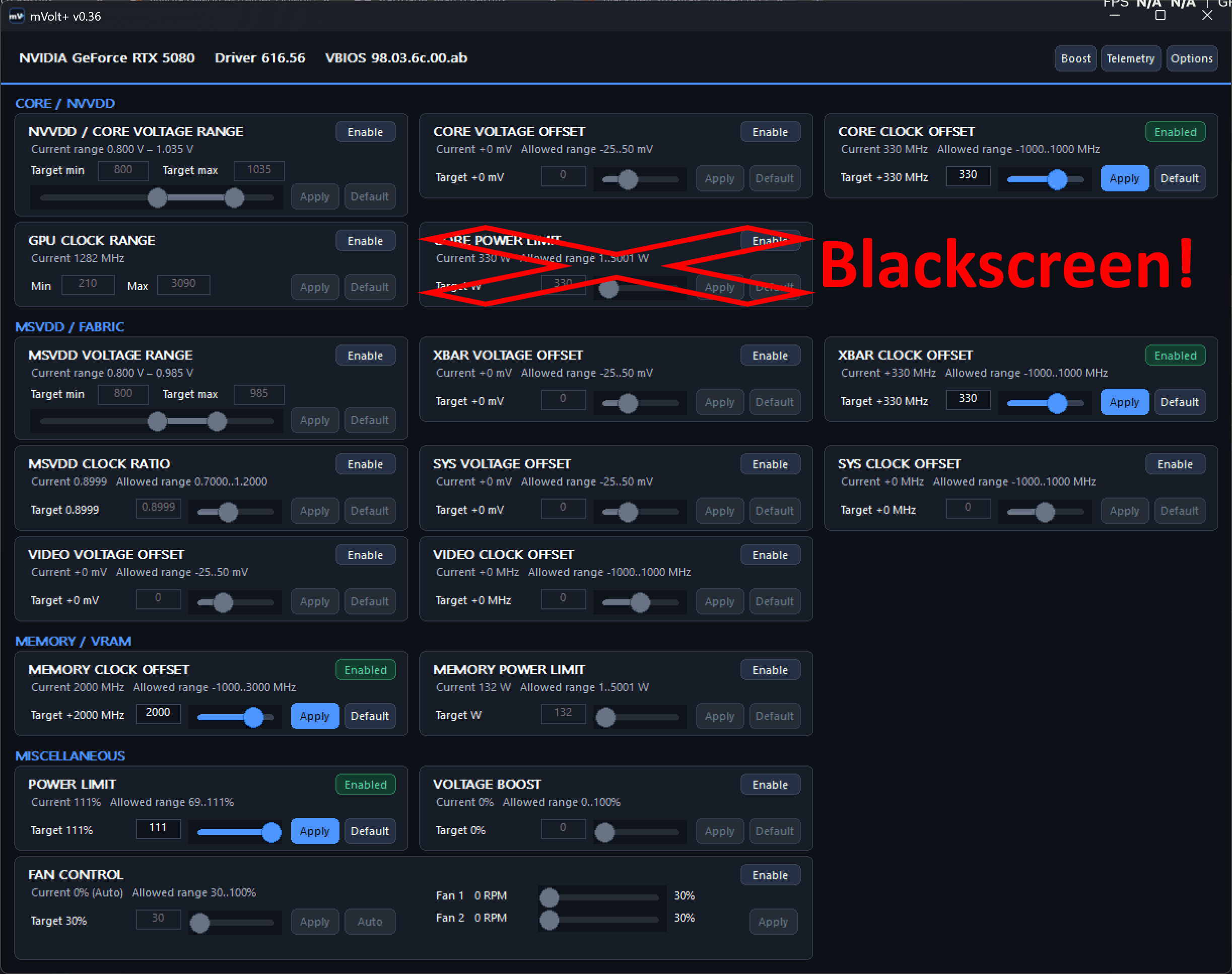Click the Memory Clock Offset slider handle

(x=253, y=717)
